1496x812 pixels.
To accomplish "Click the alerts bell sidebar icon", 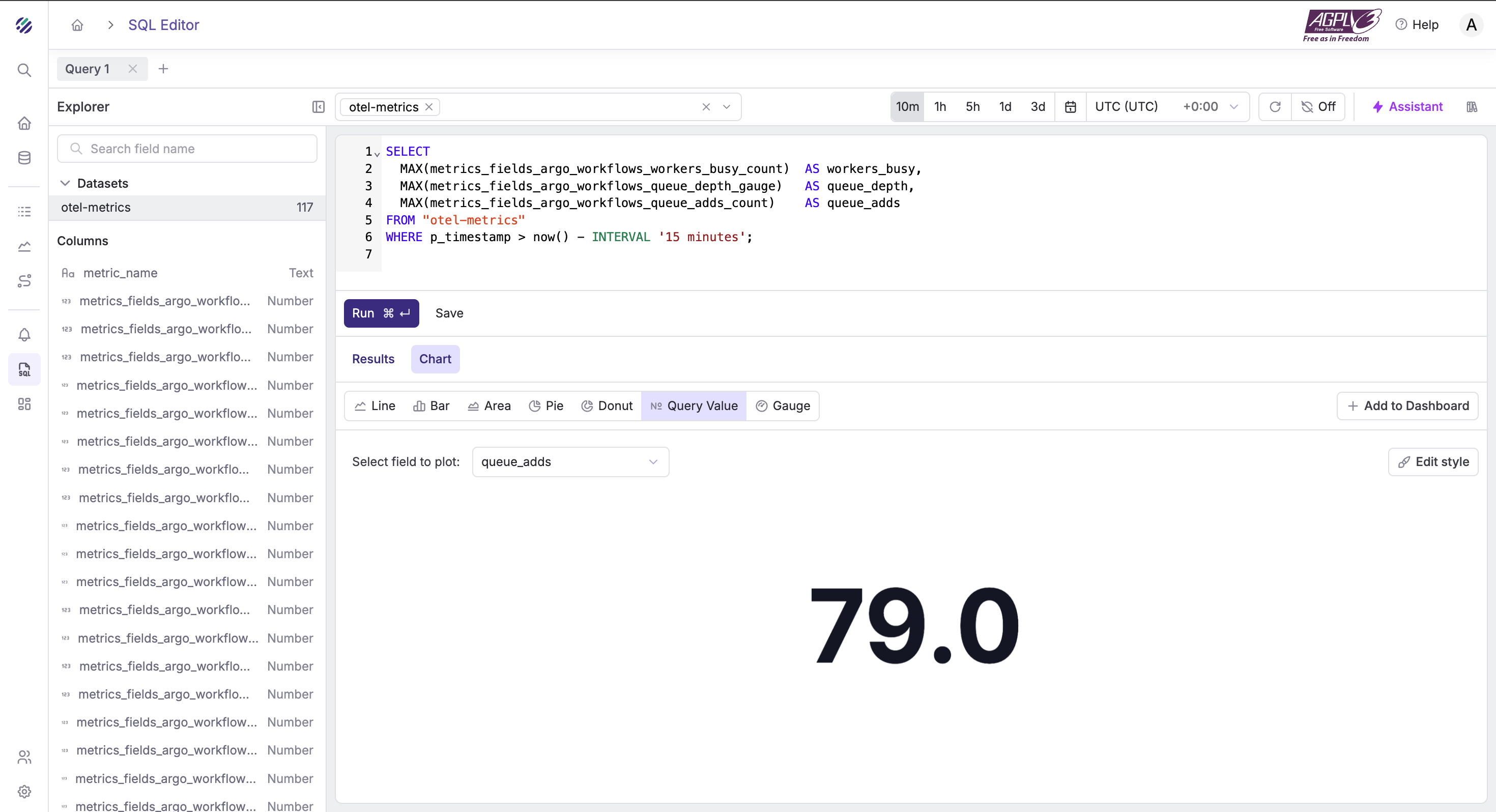I will coord(24,335).
